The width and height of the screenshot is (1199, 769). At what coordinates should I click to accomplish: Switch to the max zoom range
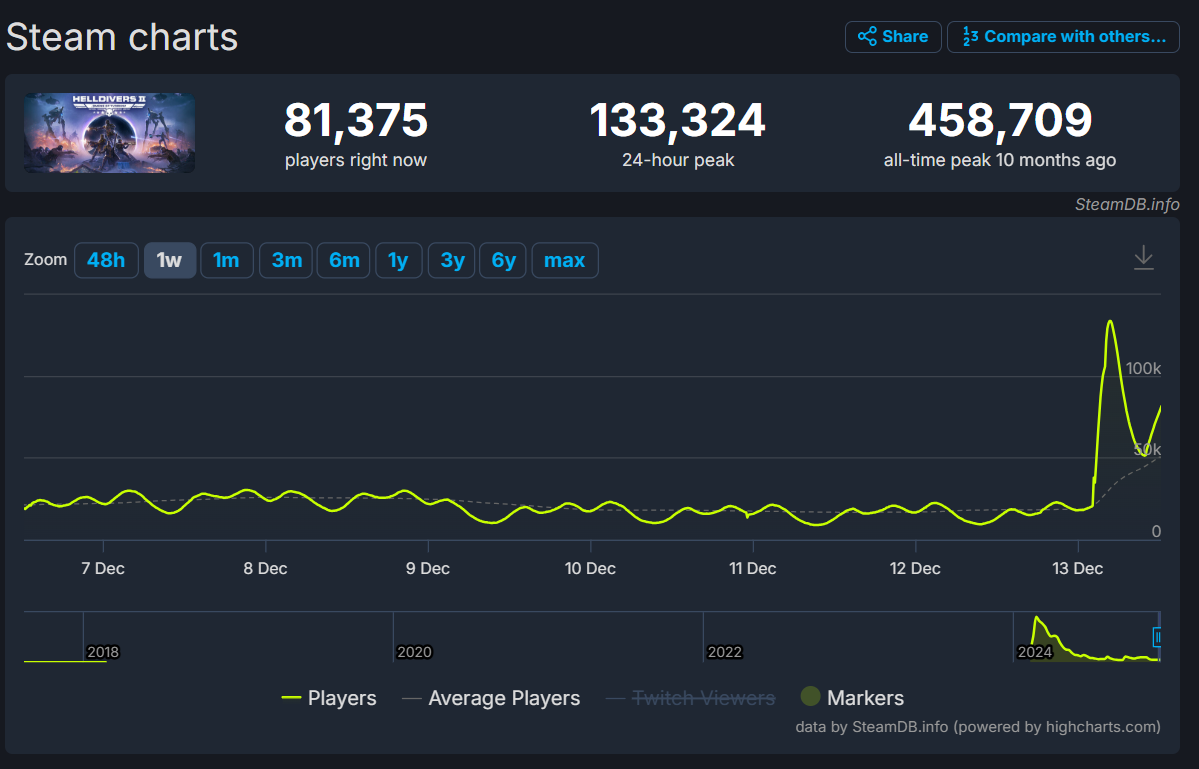click(564, 259)
